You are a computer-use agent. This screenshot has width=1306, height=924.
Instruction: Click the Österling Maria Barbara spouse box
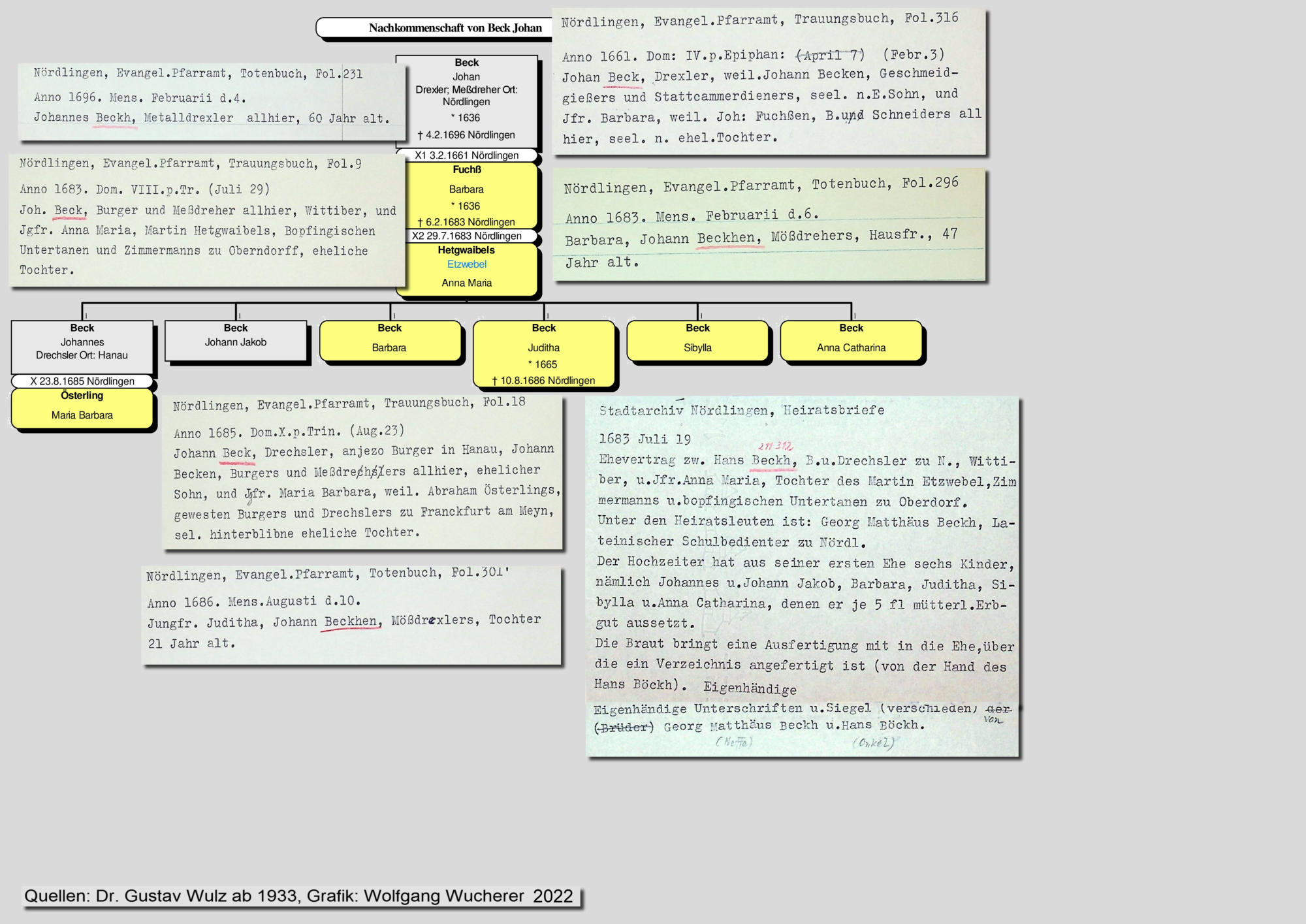click(x=82, y=408)
